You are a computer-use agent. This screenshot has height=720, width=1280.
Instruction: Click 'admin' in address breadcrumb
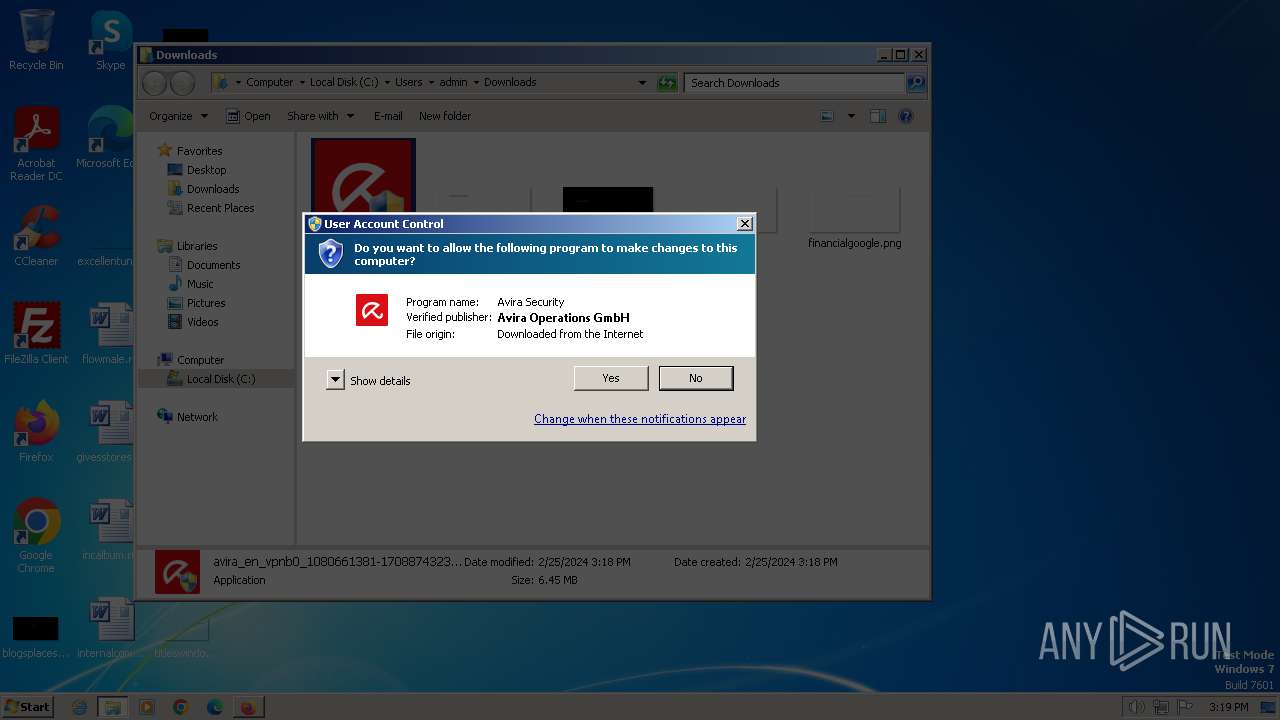pyautogui.click(x=453, y=82)
